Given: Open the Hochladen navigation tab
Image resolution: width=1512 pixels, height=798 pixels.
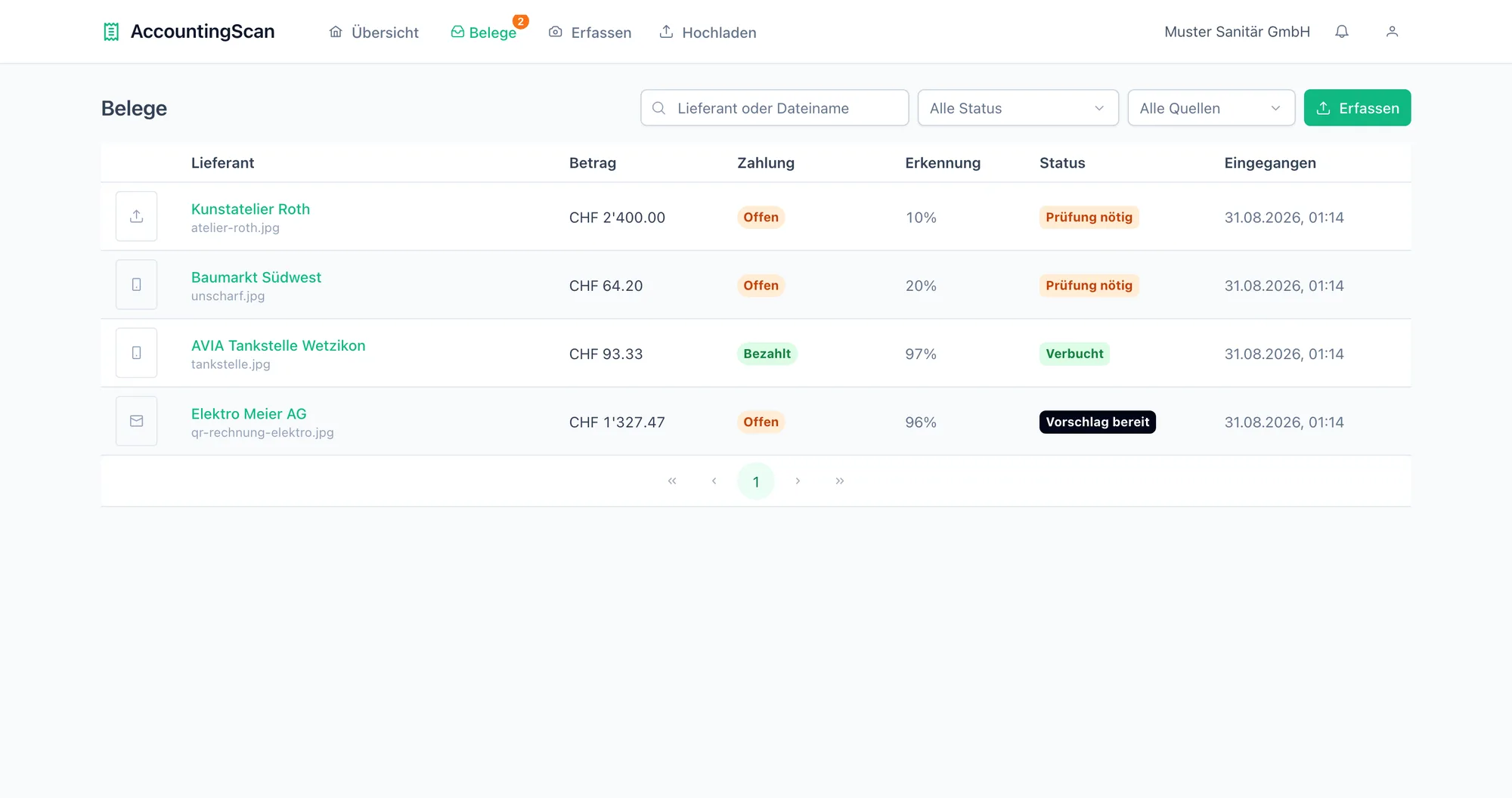Looking at the screenshot, I should click(708, 32).
